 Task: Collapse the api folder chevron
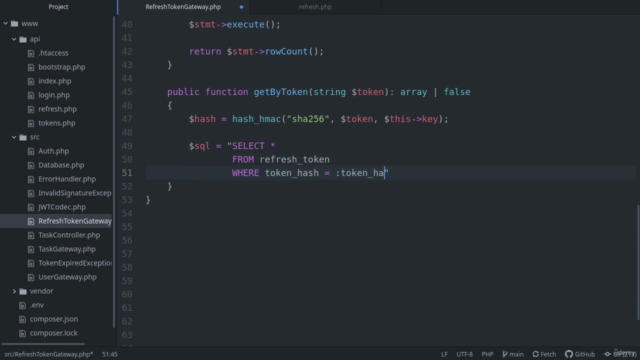[14, 39]
